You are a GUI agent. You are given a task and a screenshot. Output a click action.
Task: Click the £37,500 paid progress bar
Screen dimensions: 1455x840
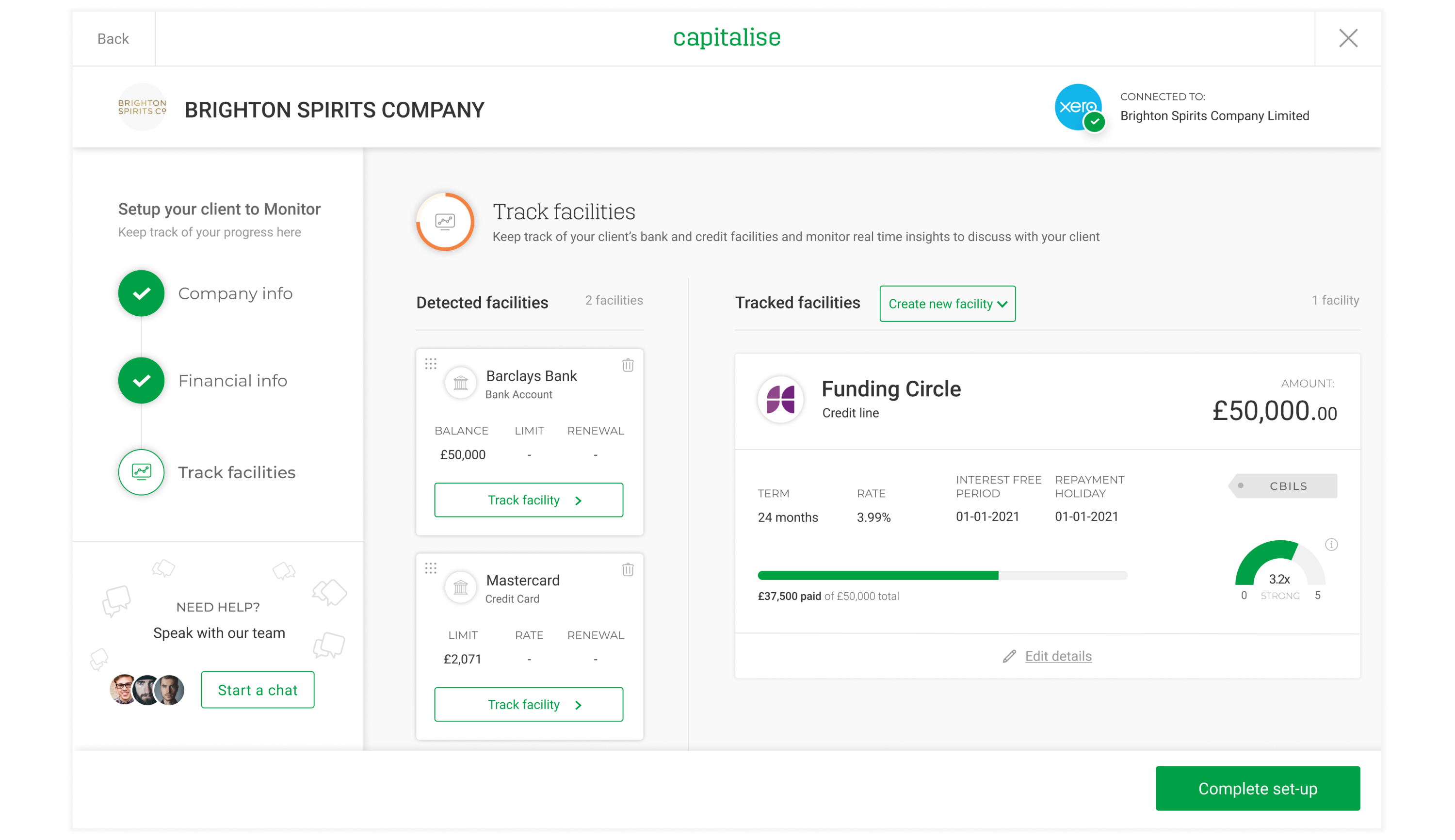coord(941,575)
